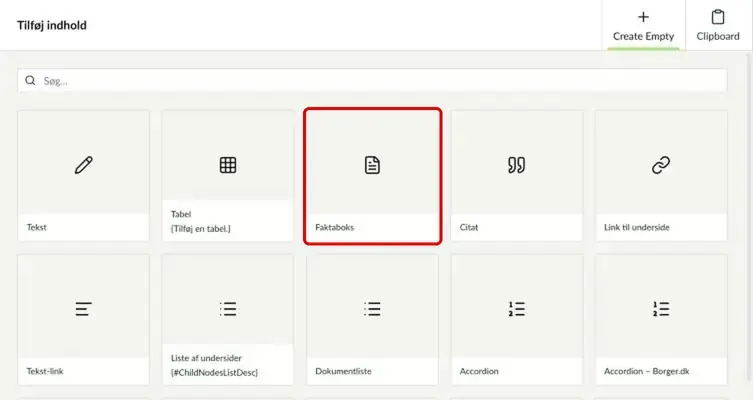Image resolution: width=753 pixels, height=400 pixels.
Task: Focus the Søg search field
Action: tap(372, 81)
